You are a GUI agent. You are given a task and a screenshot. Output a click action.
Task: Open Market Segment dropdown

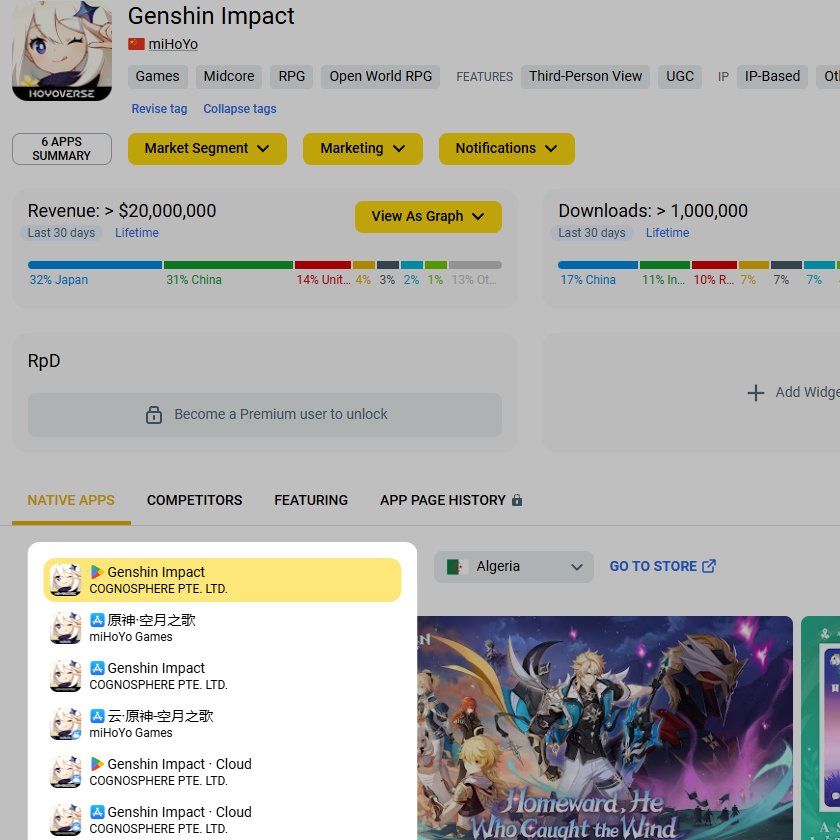207,148
